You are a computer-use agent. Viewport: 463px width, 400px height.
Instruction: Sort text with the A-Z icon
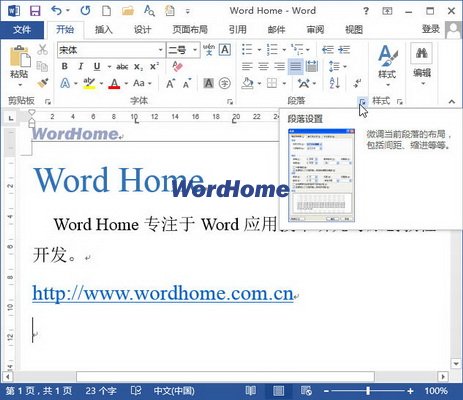click(x=334, y=83)
